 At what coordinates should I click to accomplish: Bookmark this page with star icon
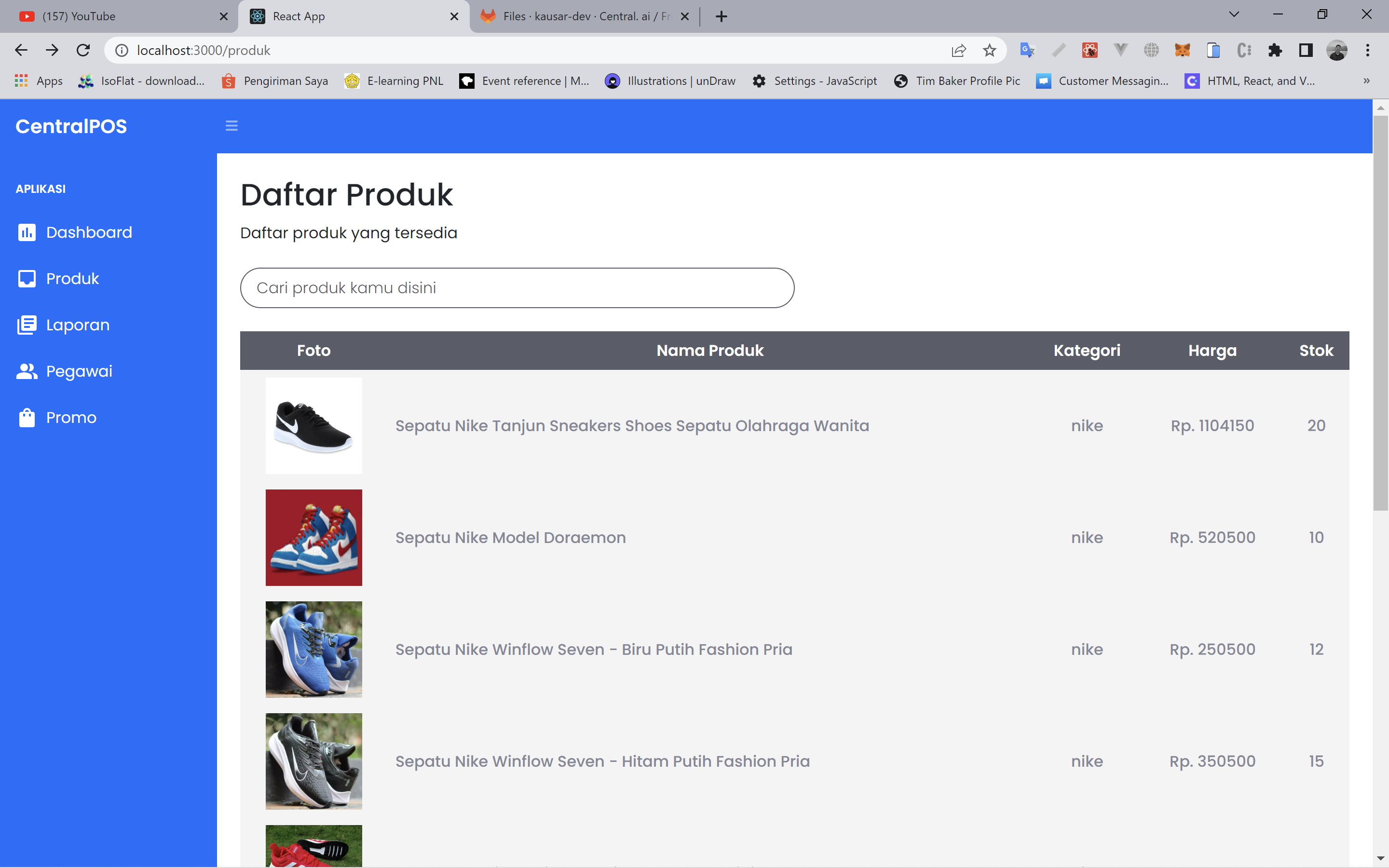[x=990, y=51]
